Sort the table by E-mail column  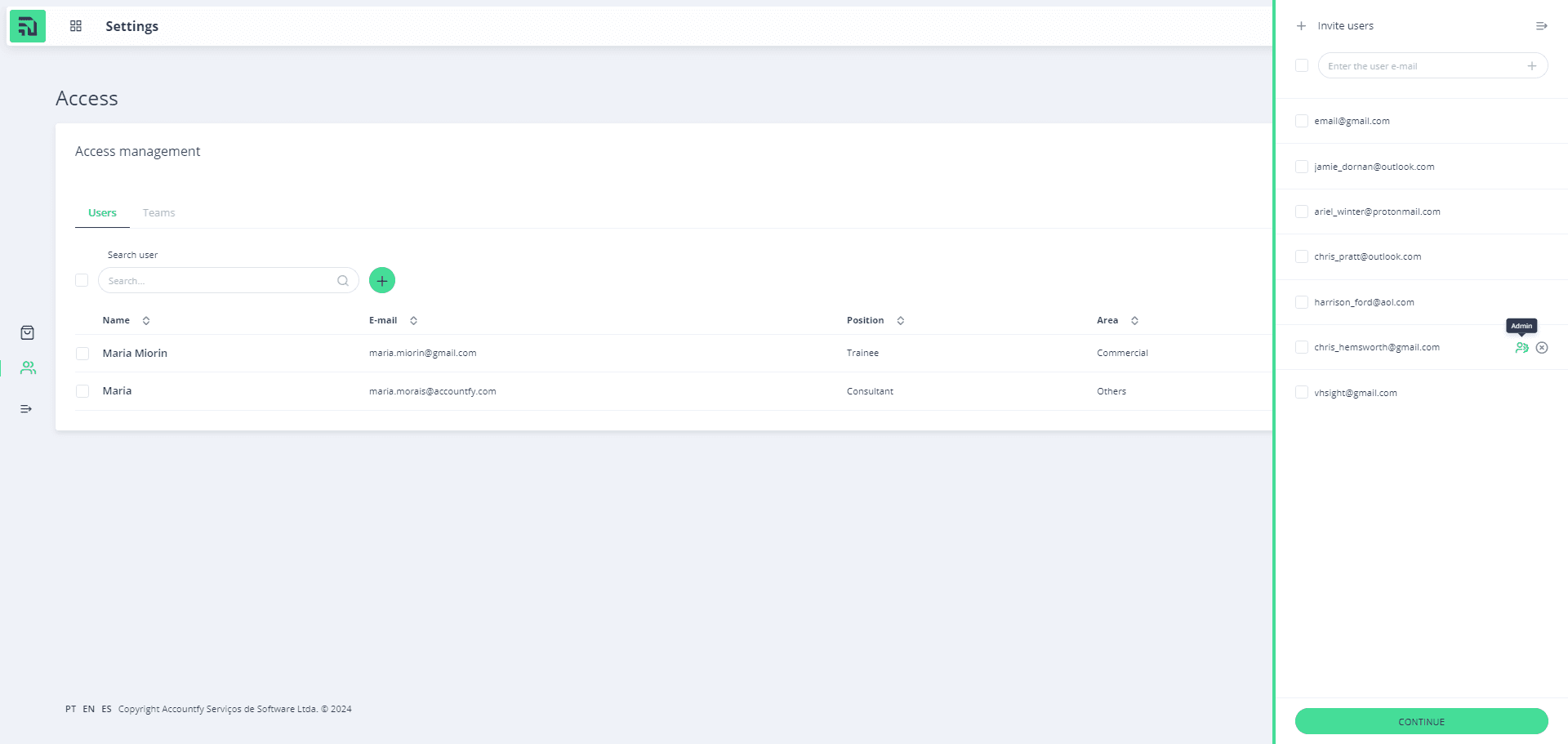coord(414,321)
